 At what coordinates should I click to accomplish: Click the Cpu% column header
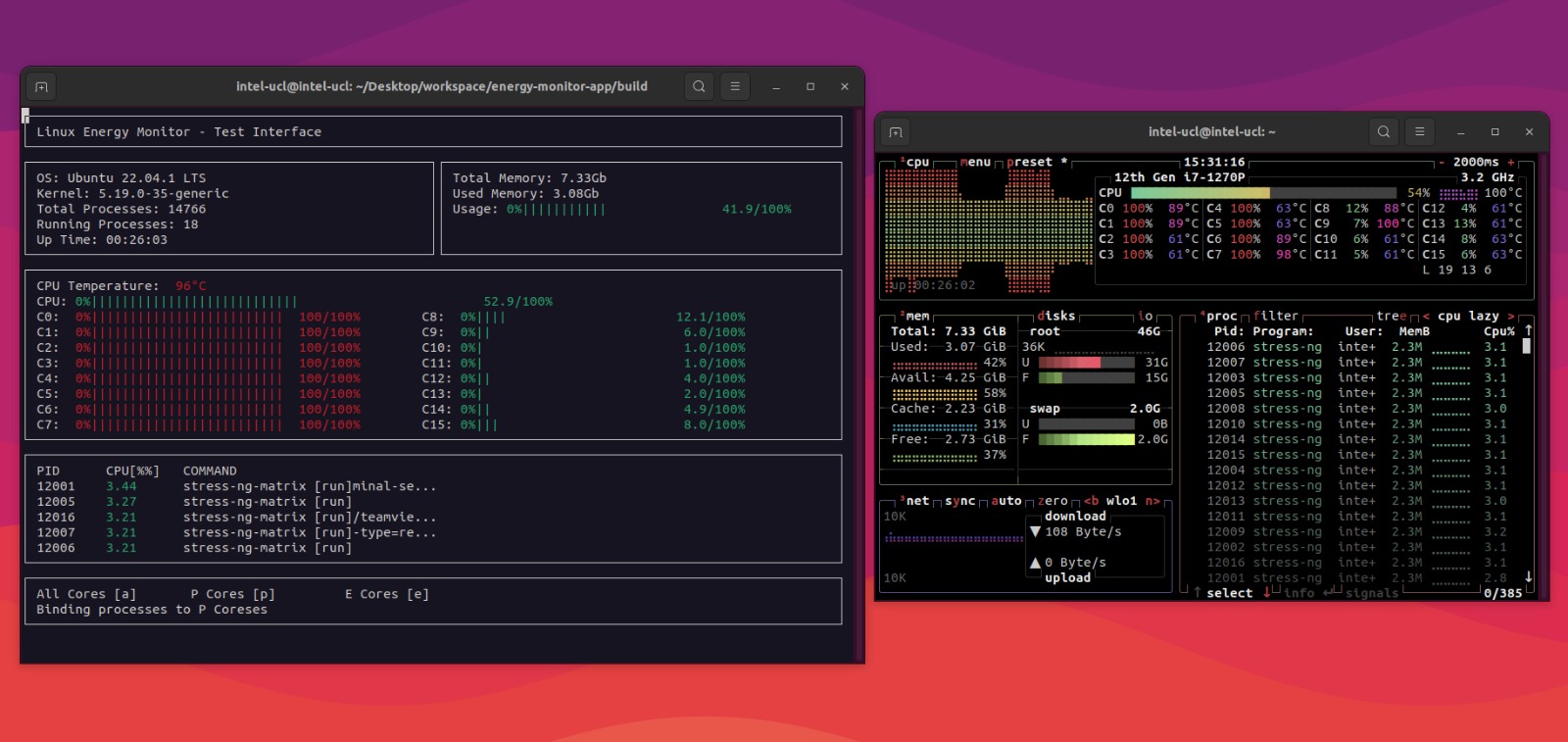pos(1499,331)
